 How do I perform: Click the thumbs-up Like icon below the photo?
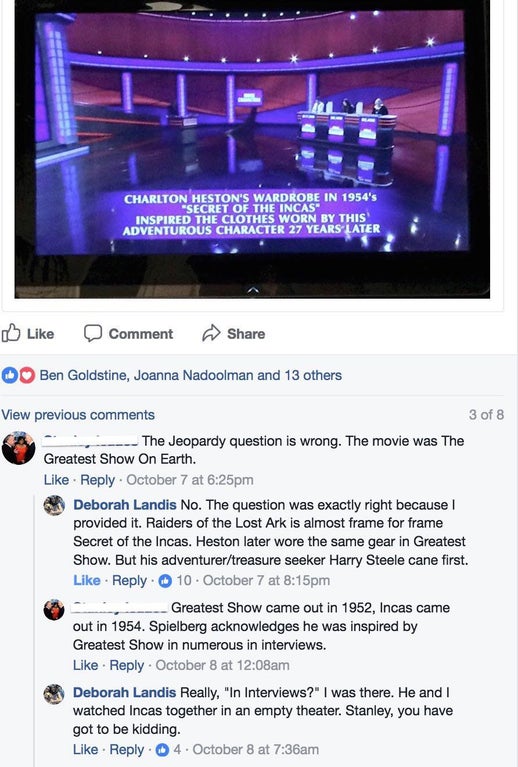11,333
